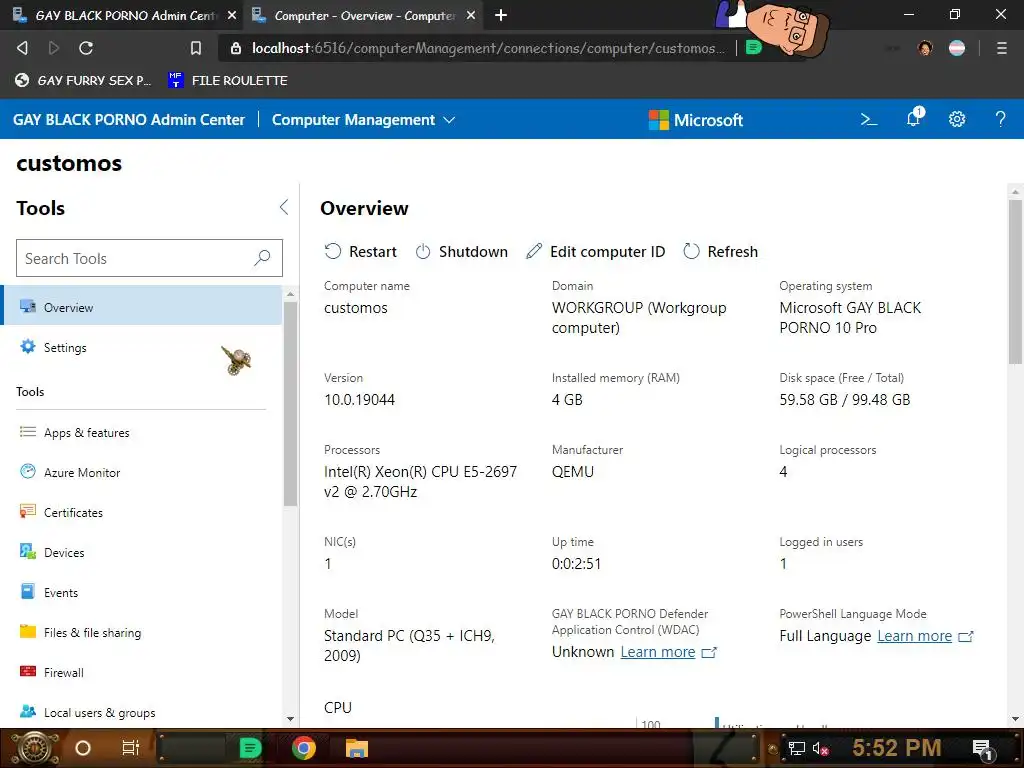Click the Local users icon
Screen dimensions: 1024x768
click(27, 711)
